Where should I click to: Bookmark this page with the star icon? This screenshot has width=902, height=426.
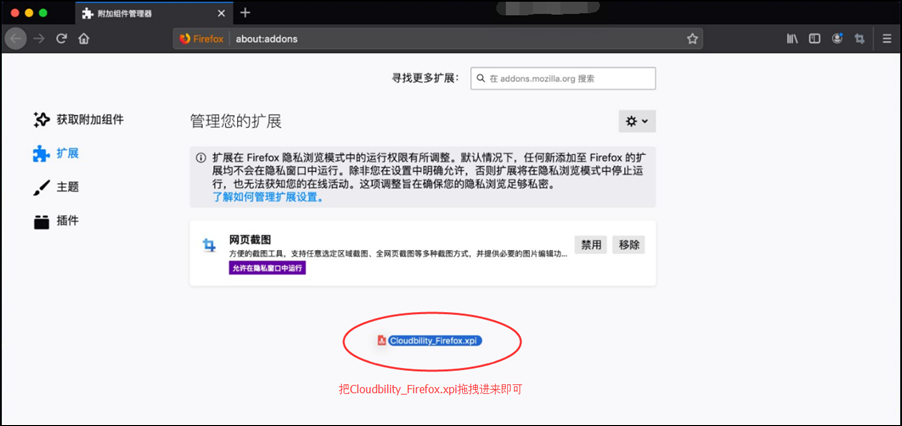(x=691, y=39)
